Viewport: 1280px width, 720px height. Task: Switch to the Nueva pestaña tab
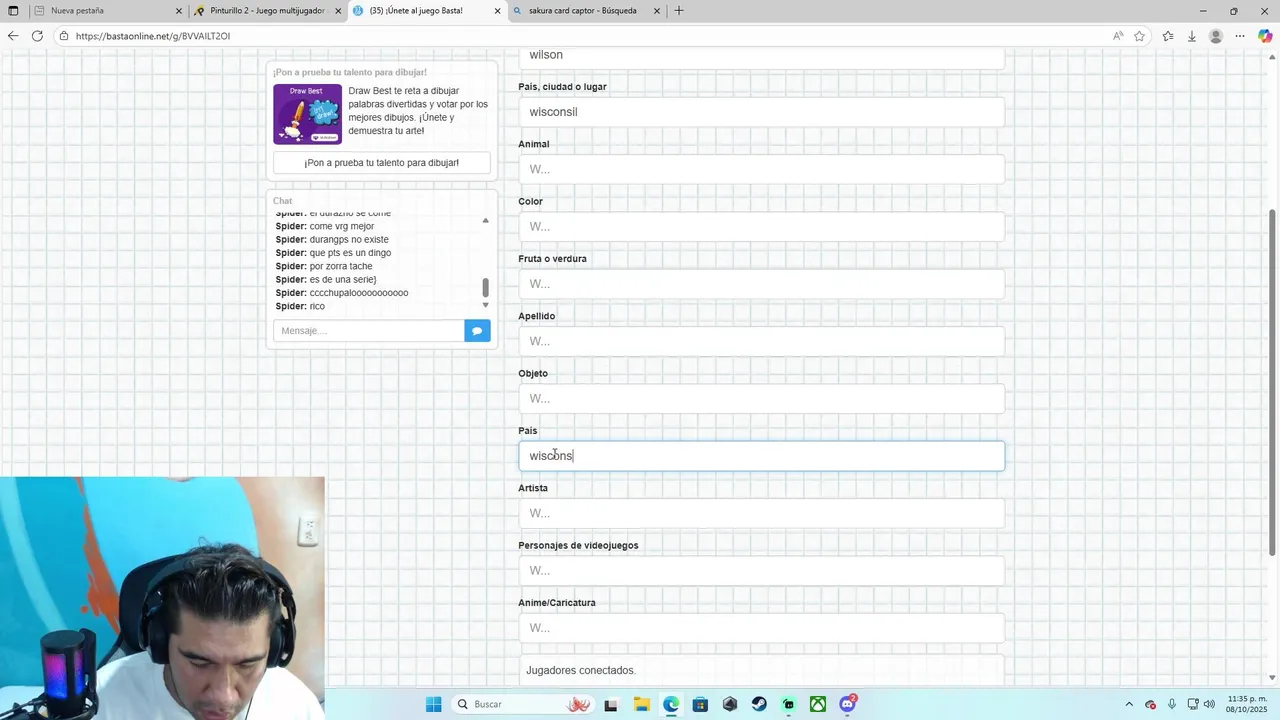[107, 11]
